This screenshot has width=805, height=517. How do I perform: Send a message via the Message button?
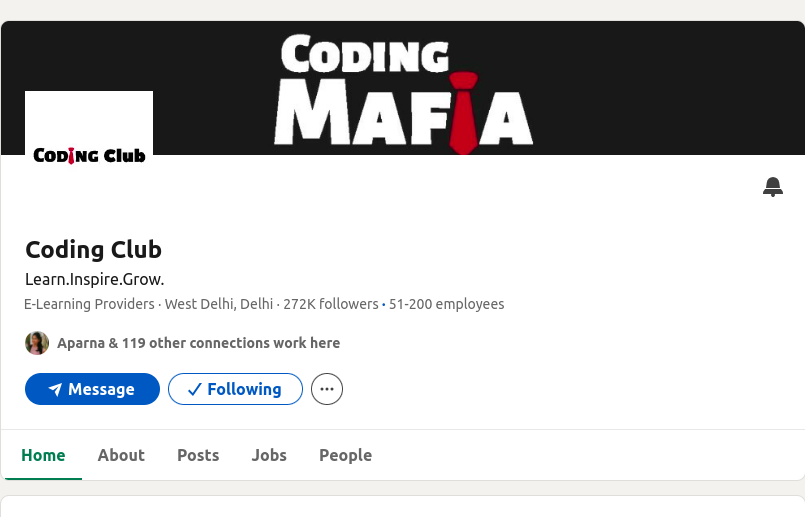100,389
